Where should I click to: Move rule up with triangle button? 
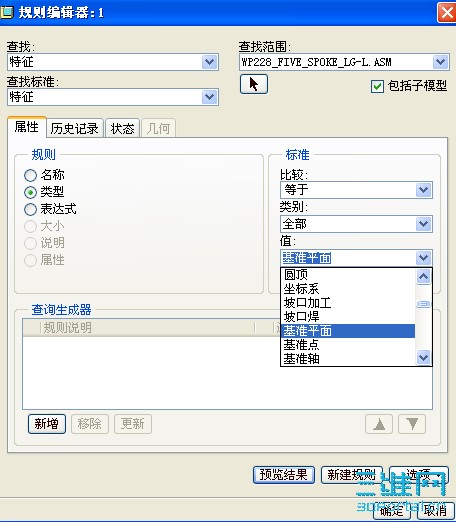click(379, 424)
